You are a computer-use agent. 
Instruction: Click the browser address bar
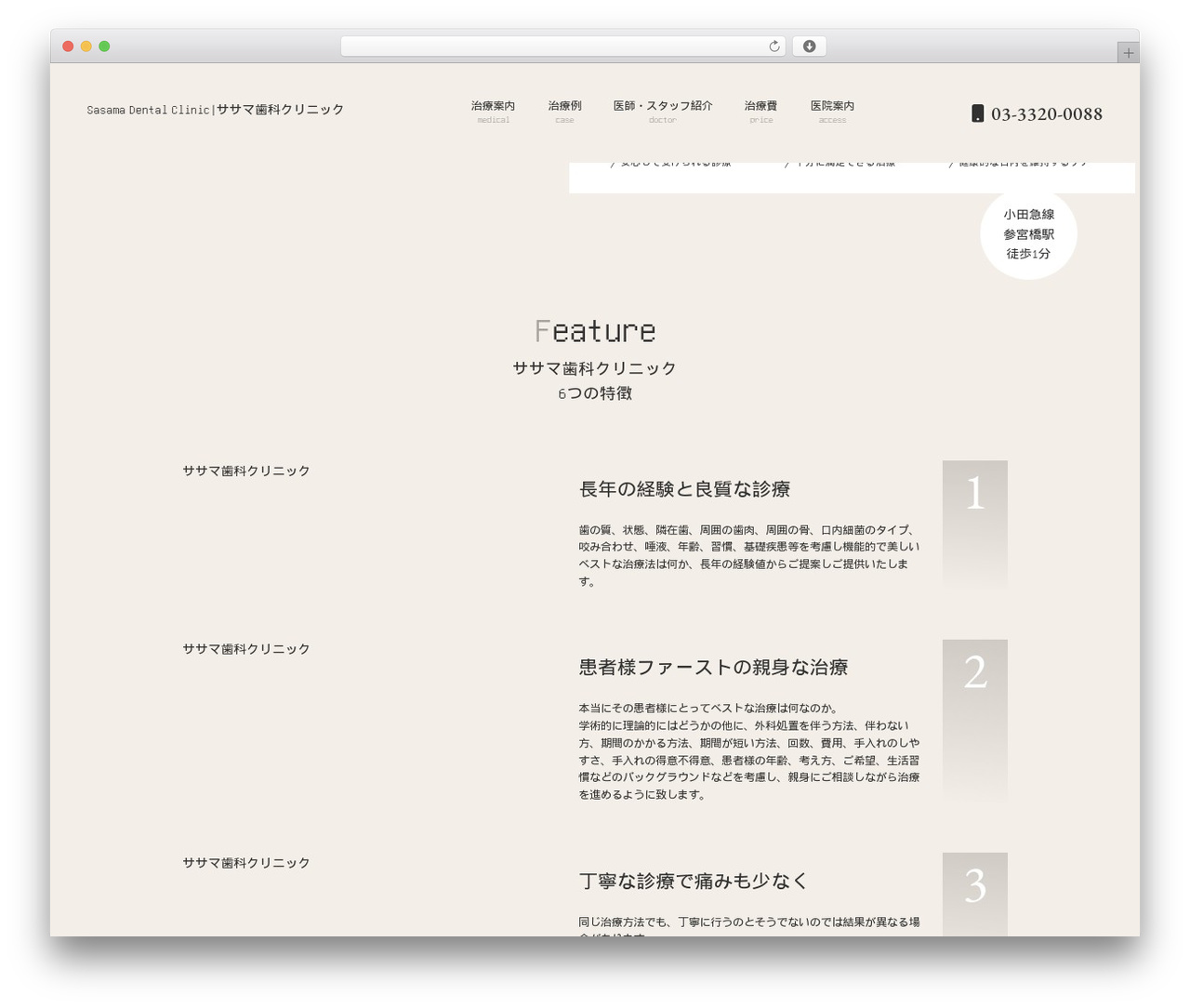pos(563,46)
